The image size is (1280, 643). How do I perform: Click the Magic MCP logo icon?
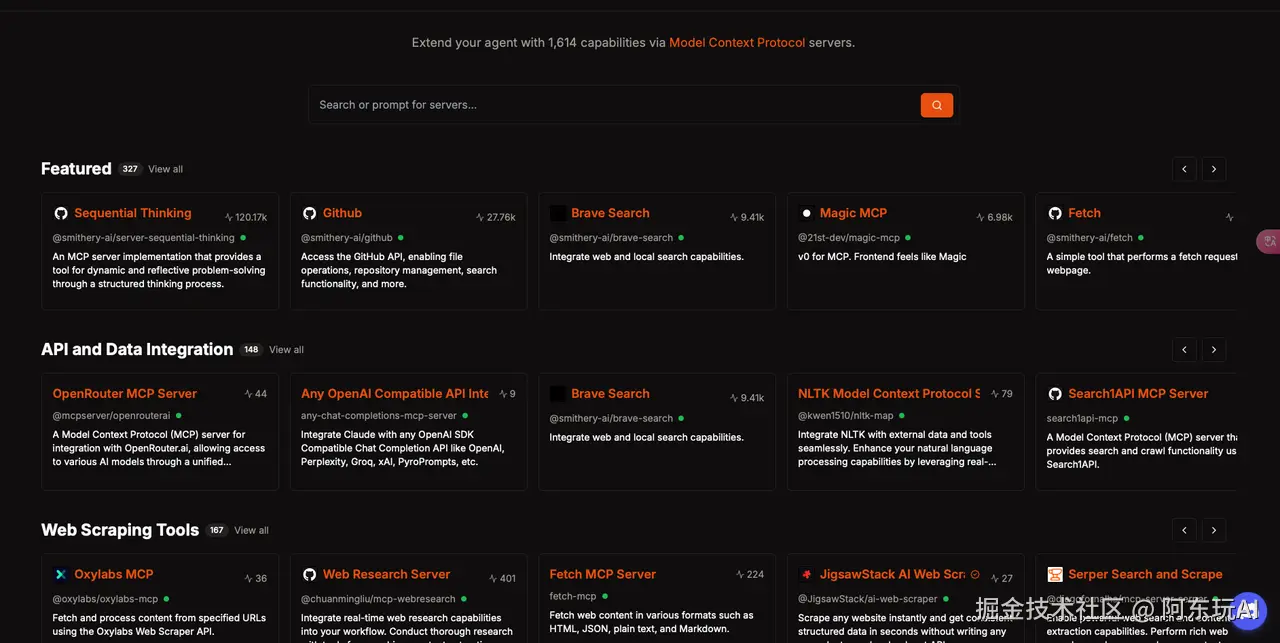807,213
